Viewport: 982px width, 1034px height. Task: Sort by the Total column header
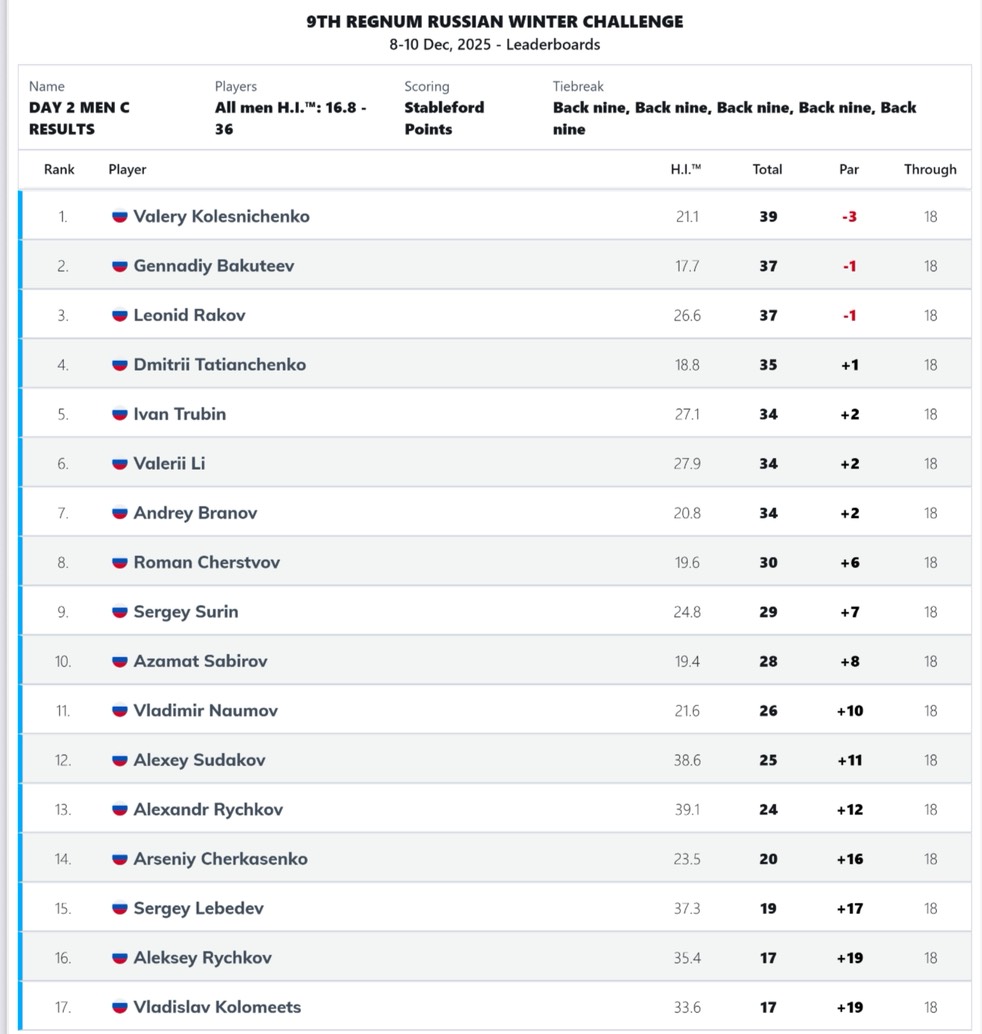click(x=767, y=169)
